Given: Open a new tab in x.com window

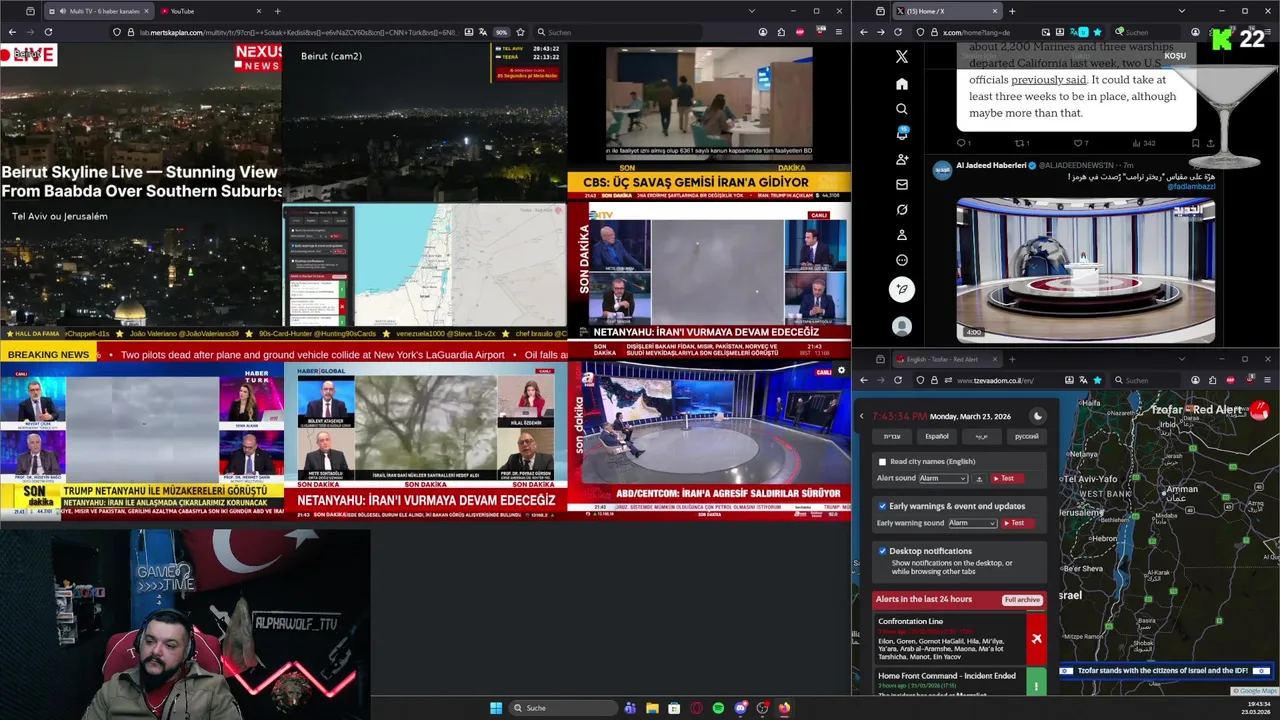Looking at the screenshot, I should 1012,11.
